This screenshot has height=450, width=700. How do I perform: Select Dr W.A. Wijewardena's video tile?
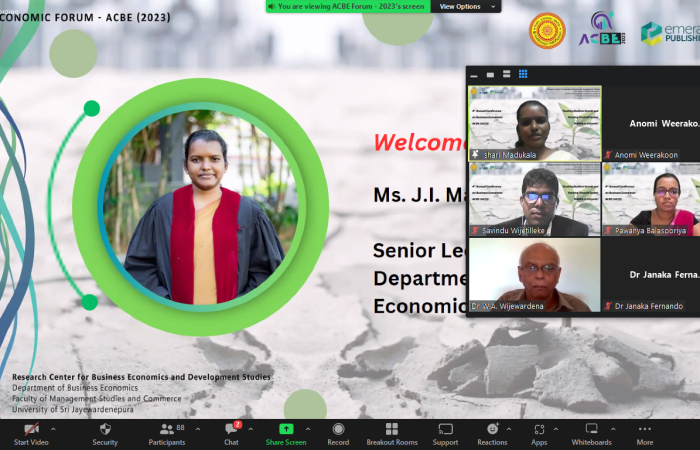(534, 275)
